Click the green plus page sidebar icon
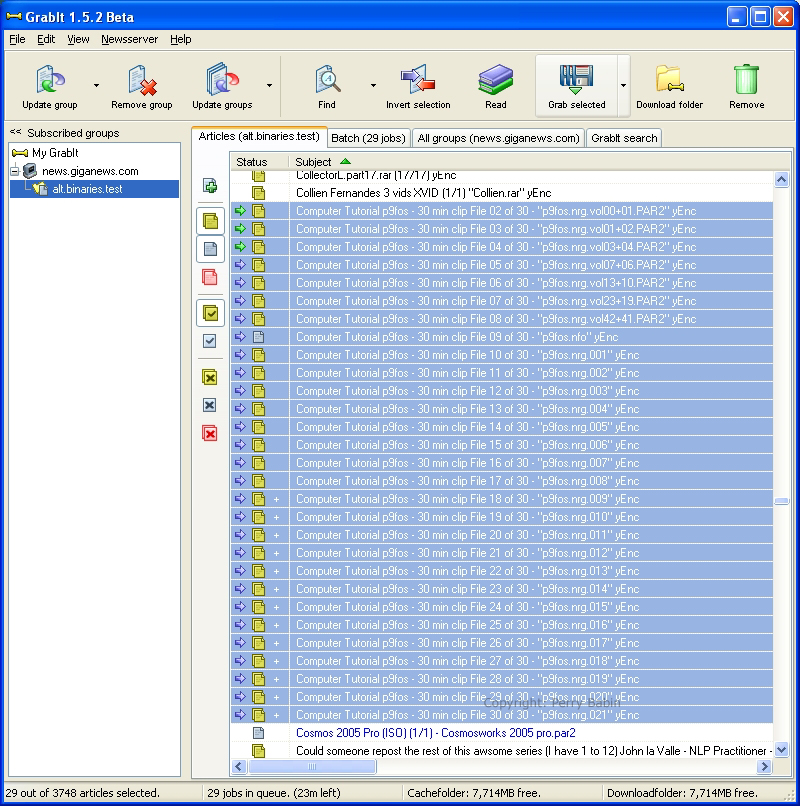The height and width of the screenshot is (806, 800). pyautogui.click(x=210, y=186)
